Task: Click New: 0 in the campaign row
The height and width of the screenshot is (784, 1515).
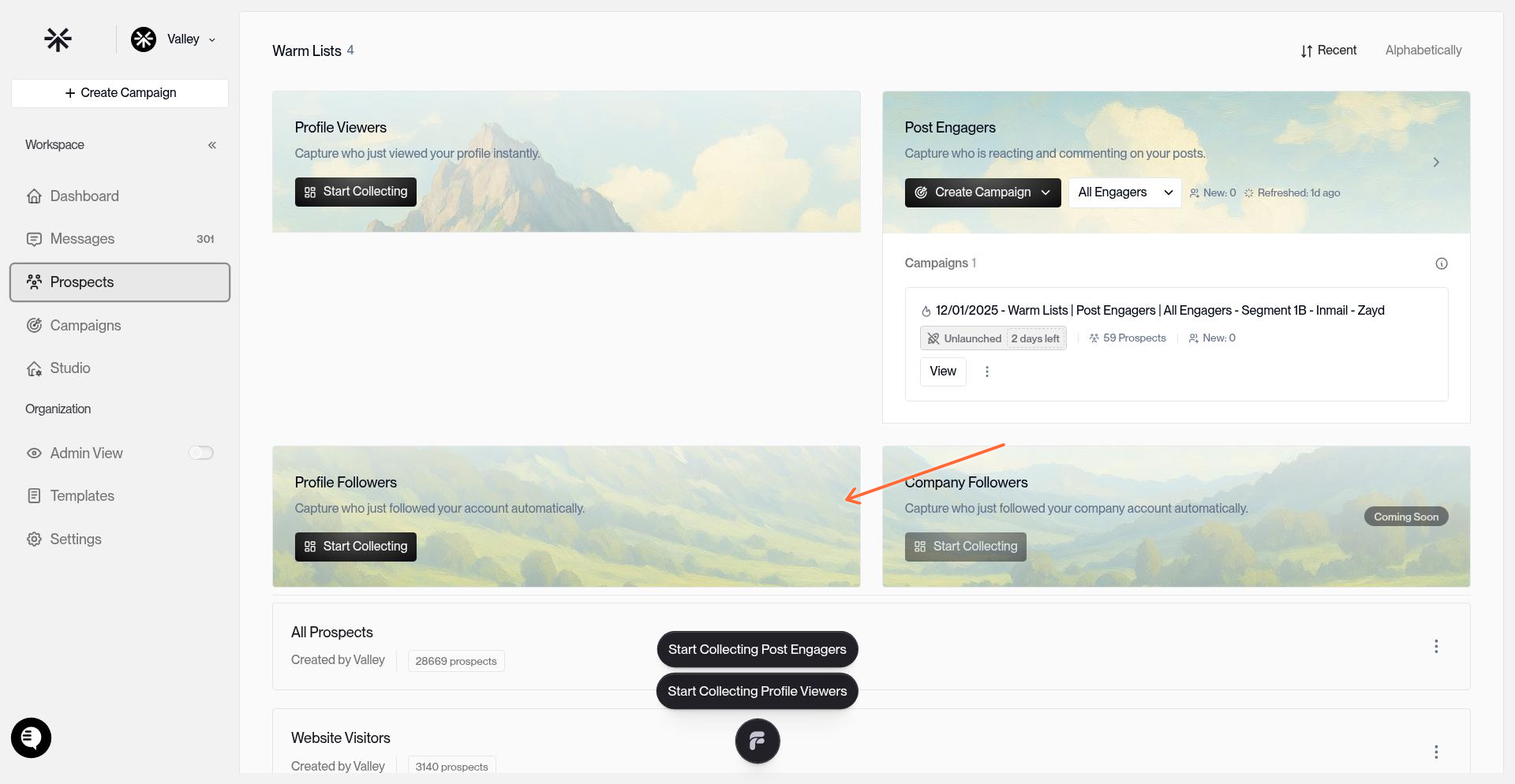Action: [1212, 338]
